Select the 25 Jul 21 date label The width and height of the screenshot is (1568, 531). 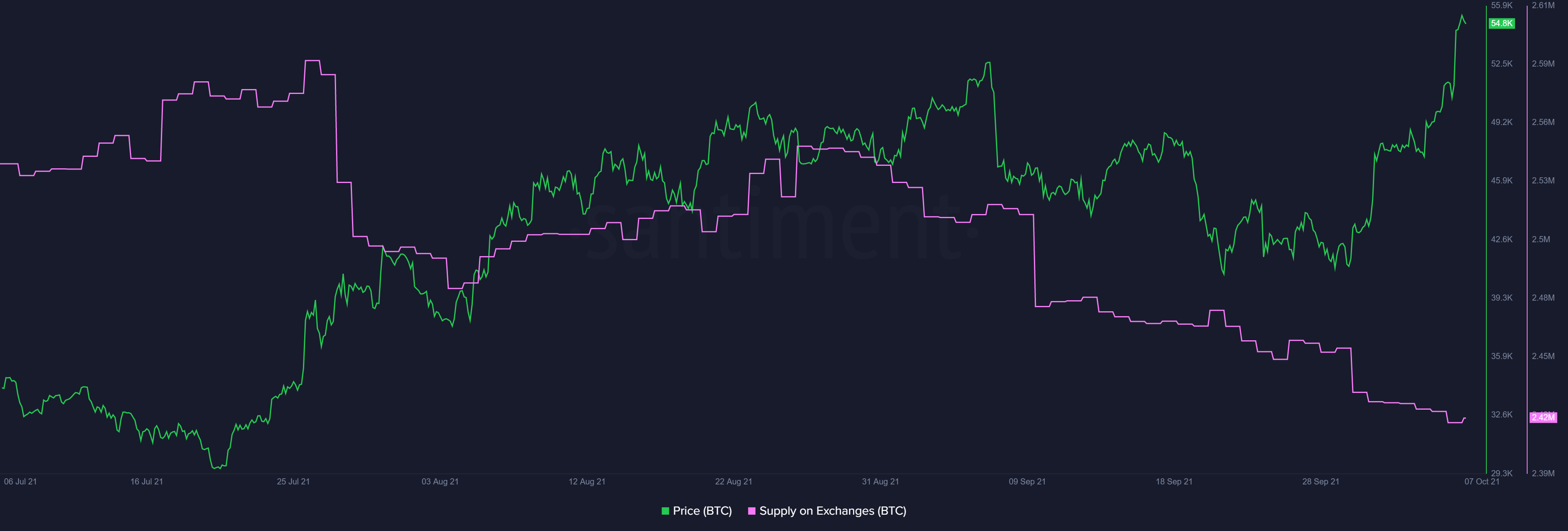294,482
